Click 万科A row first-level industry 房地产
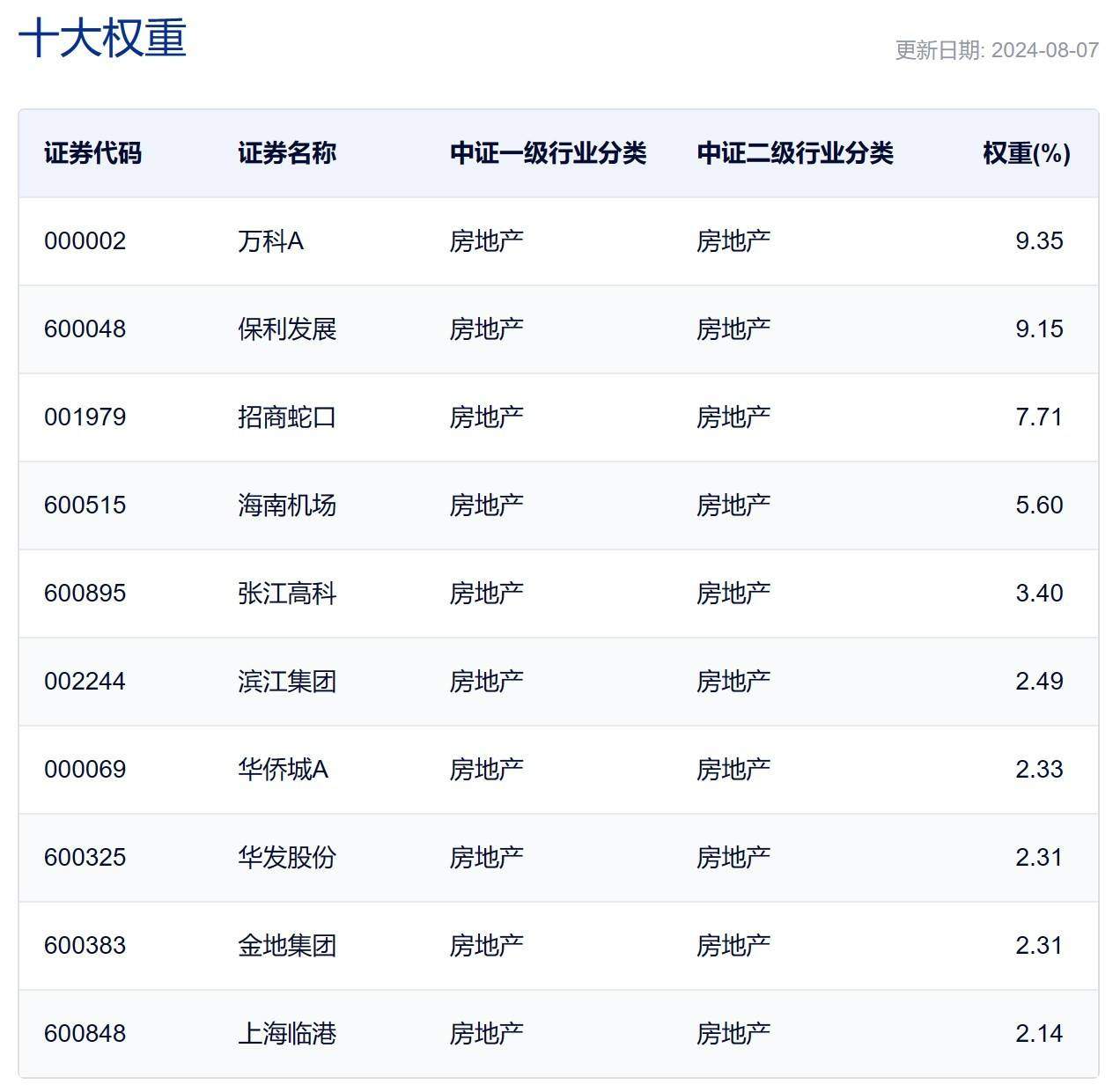Viewport: 1120px width, 1085px height. pos(487,241)
